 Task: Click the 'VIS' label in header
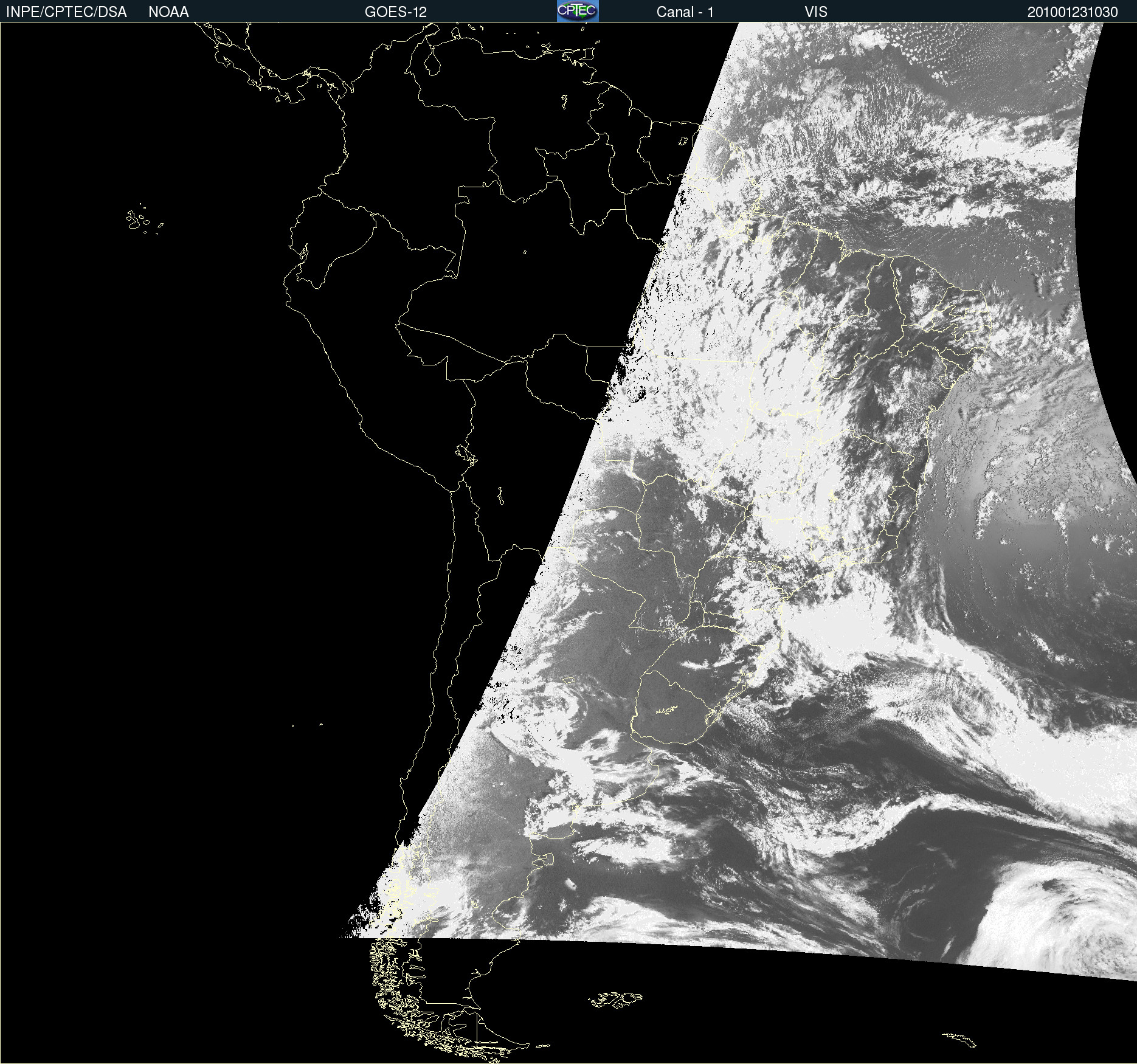tap(816, 12)
